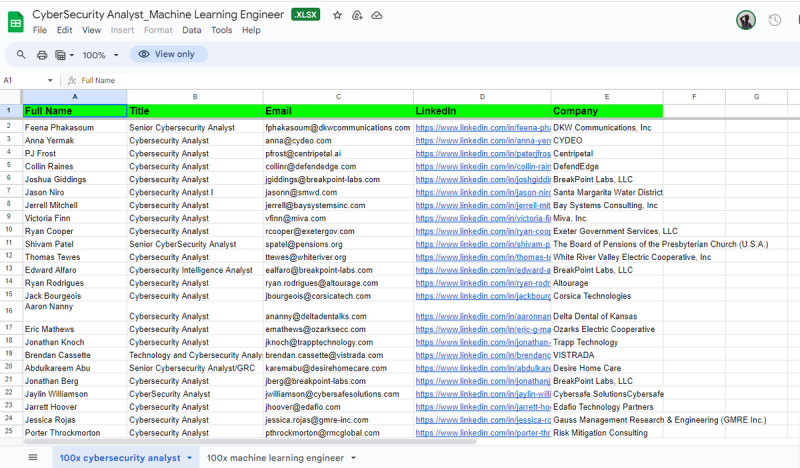This screenshot has height=468, width=800.
Task: Open PJ Frost's LinkedIn link
Action: (x=483, y=153)
